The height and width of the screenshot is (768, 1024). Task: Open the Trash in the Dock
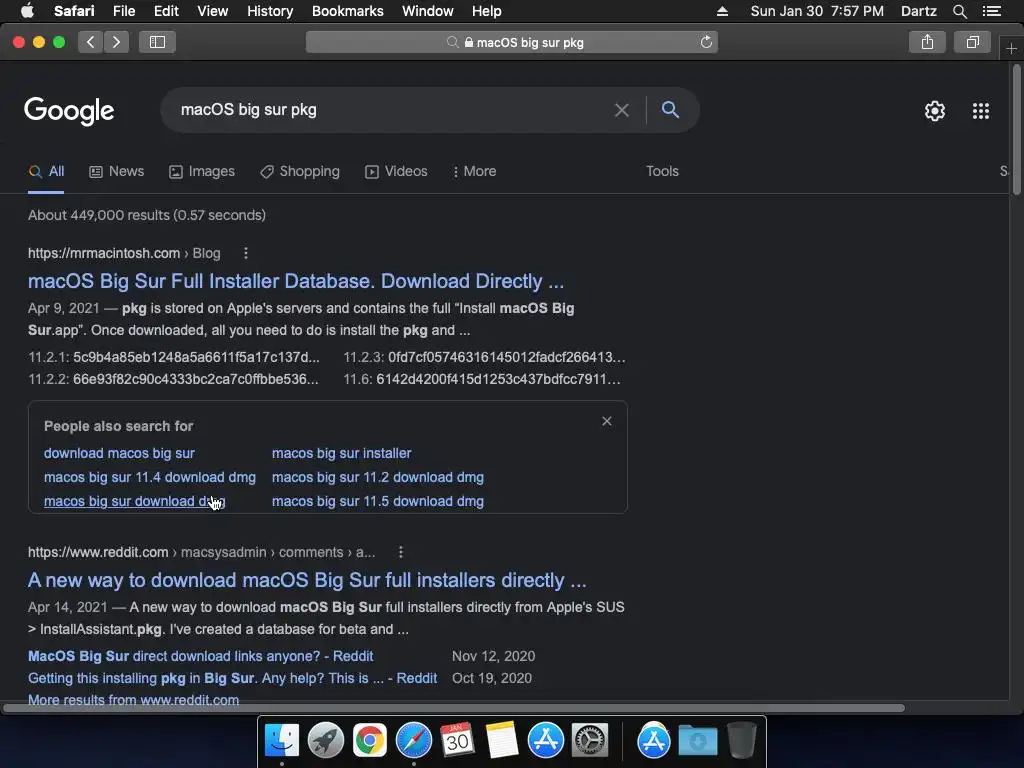tap(742, 741)
